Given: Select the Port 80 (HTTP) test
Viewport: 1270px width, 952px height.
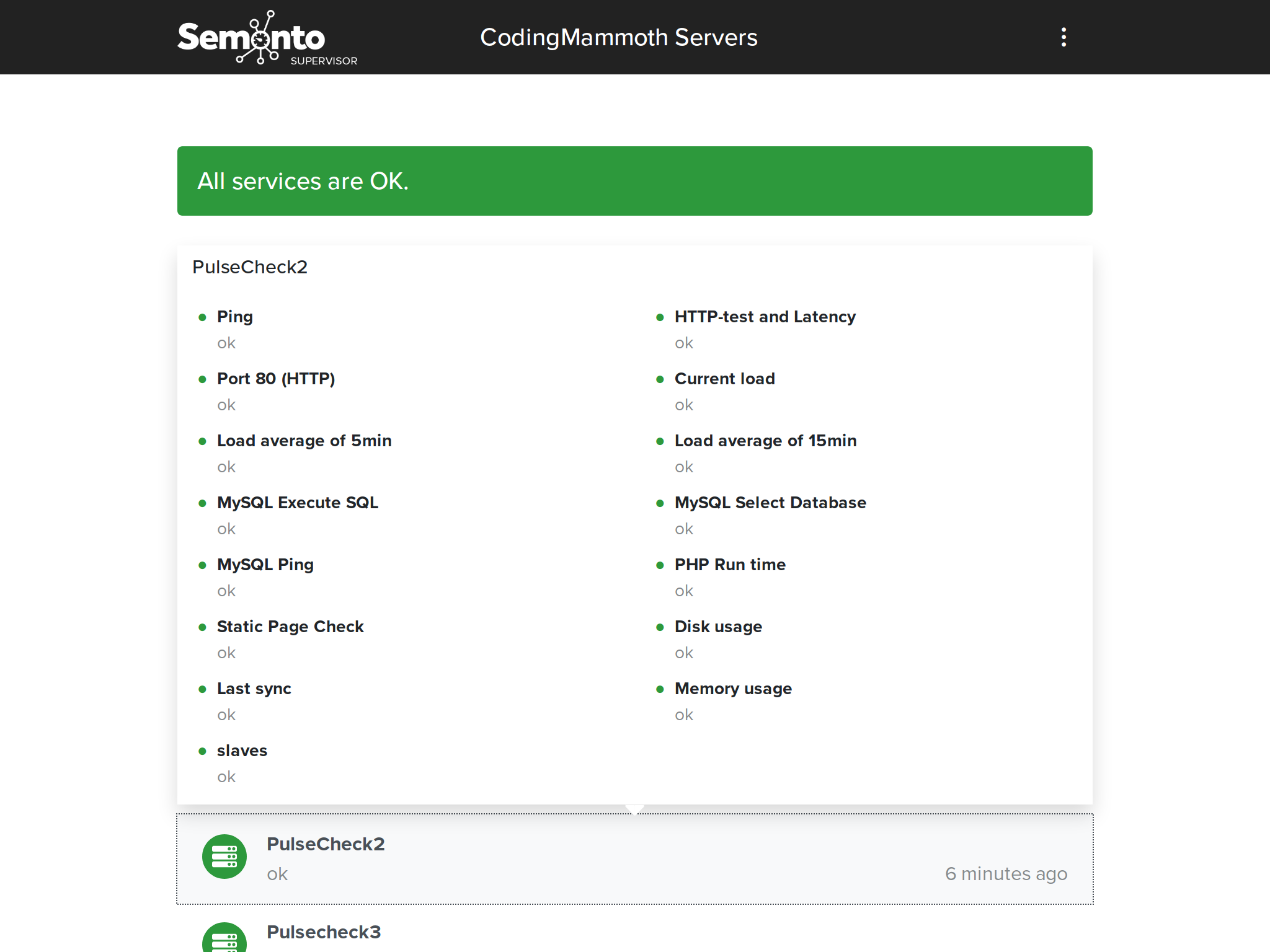Looking at the screenshot, I should pyautogui.click(x=276, y=379).
